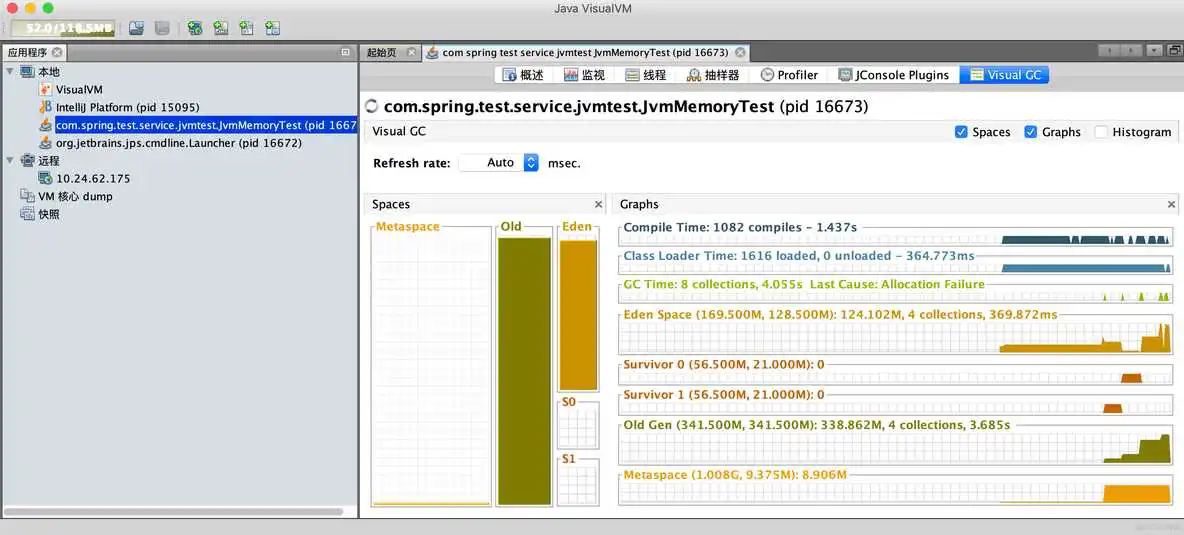Screen dimensions: 1184x535
Task: Open the Refresh rate Auto dropdown
Action: [499, 162]
